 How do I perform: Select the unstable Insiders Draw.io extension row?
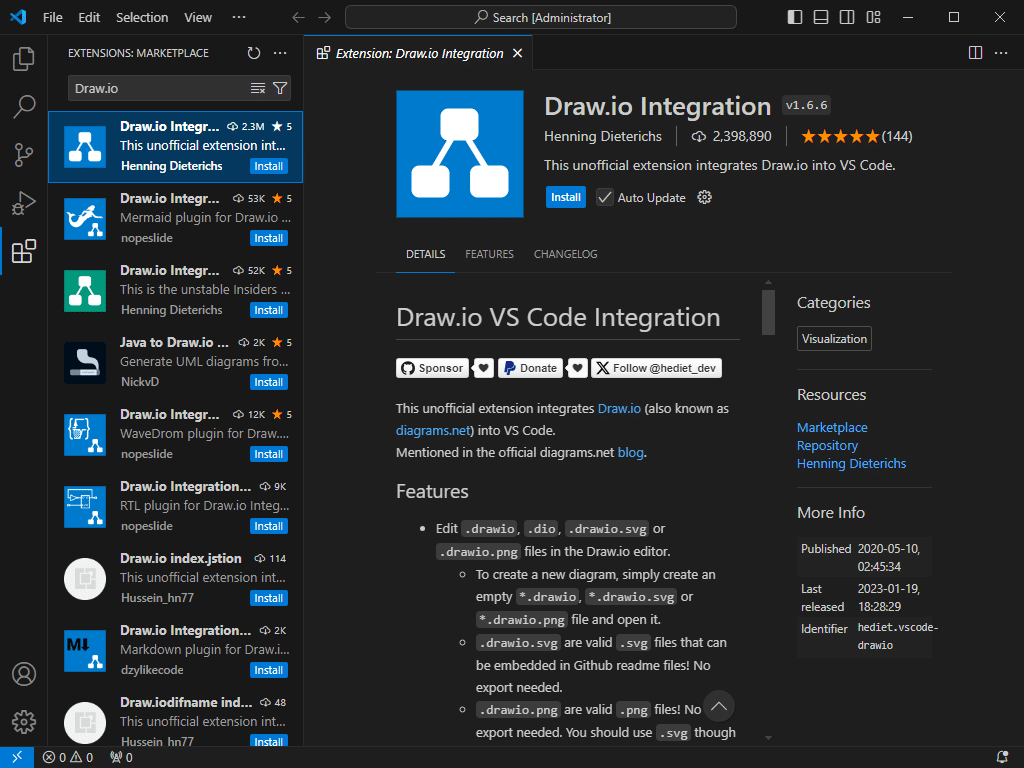click(x=175, y=290)
